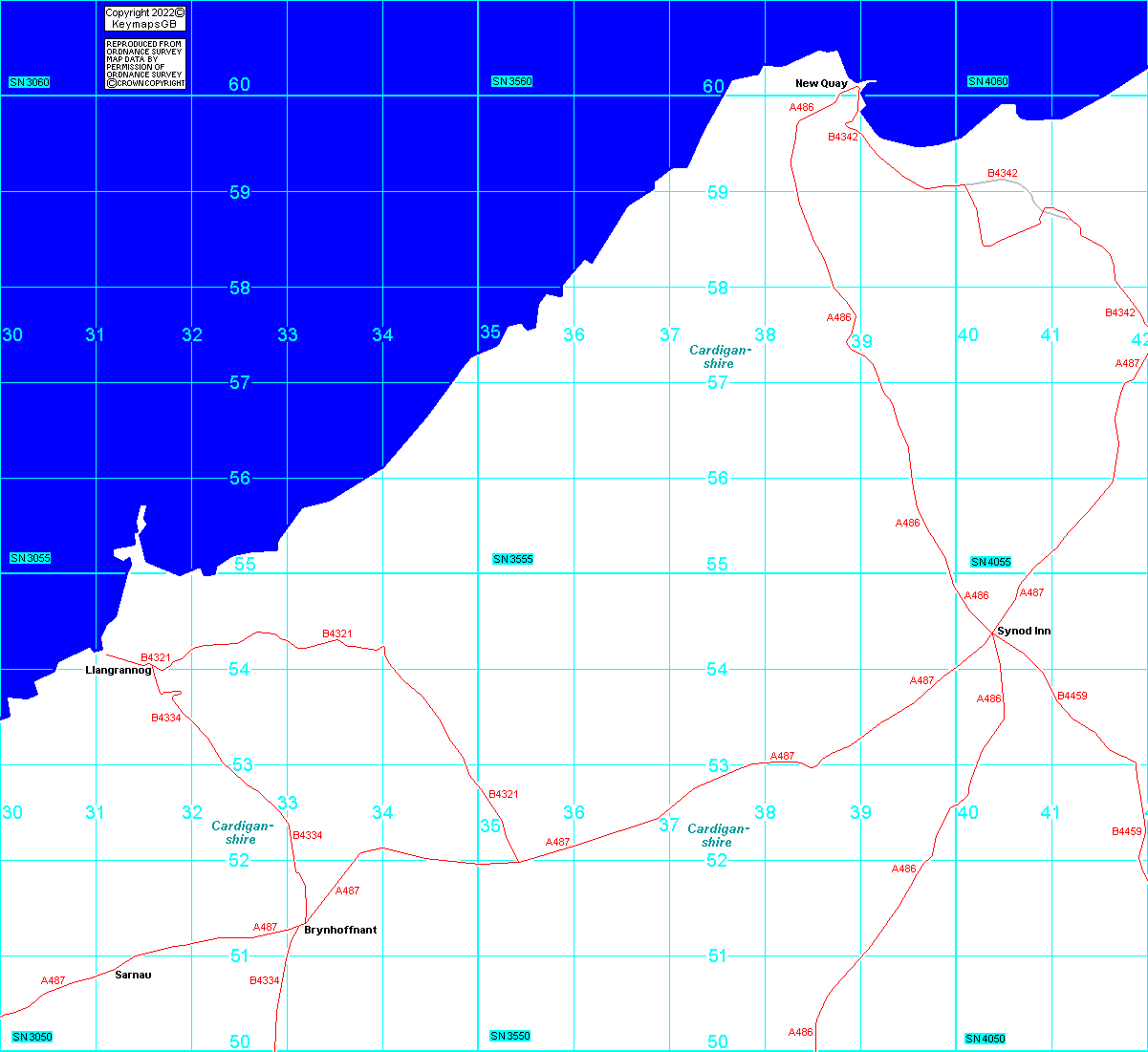Select the Sarnau village label
The height and width of the screenshot is (1052, 1148).
click(133, 975)
